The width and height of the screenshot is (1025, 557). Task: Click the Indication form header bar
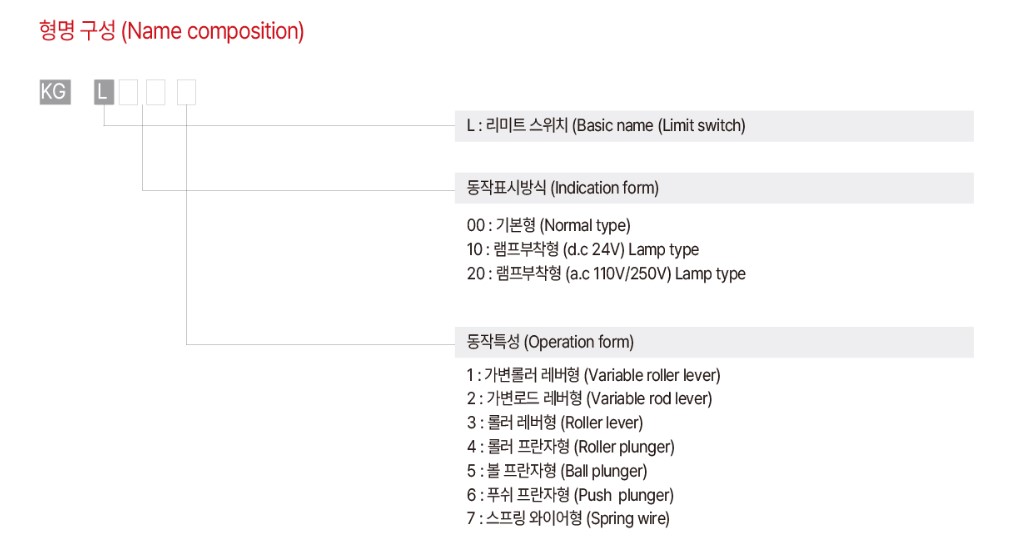(714, 188)
